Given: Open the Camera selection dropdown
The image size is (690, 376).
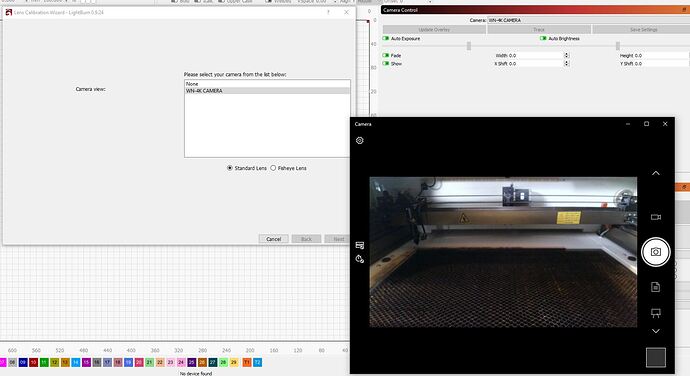Looking at the screenshot, I should (x=588, y=20).
